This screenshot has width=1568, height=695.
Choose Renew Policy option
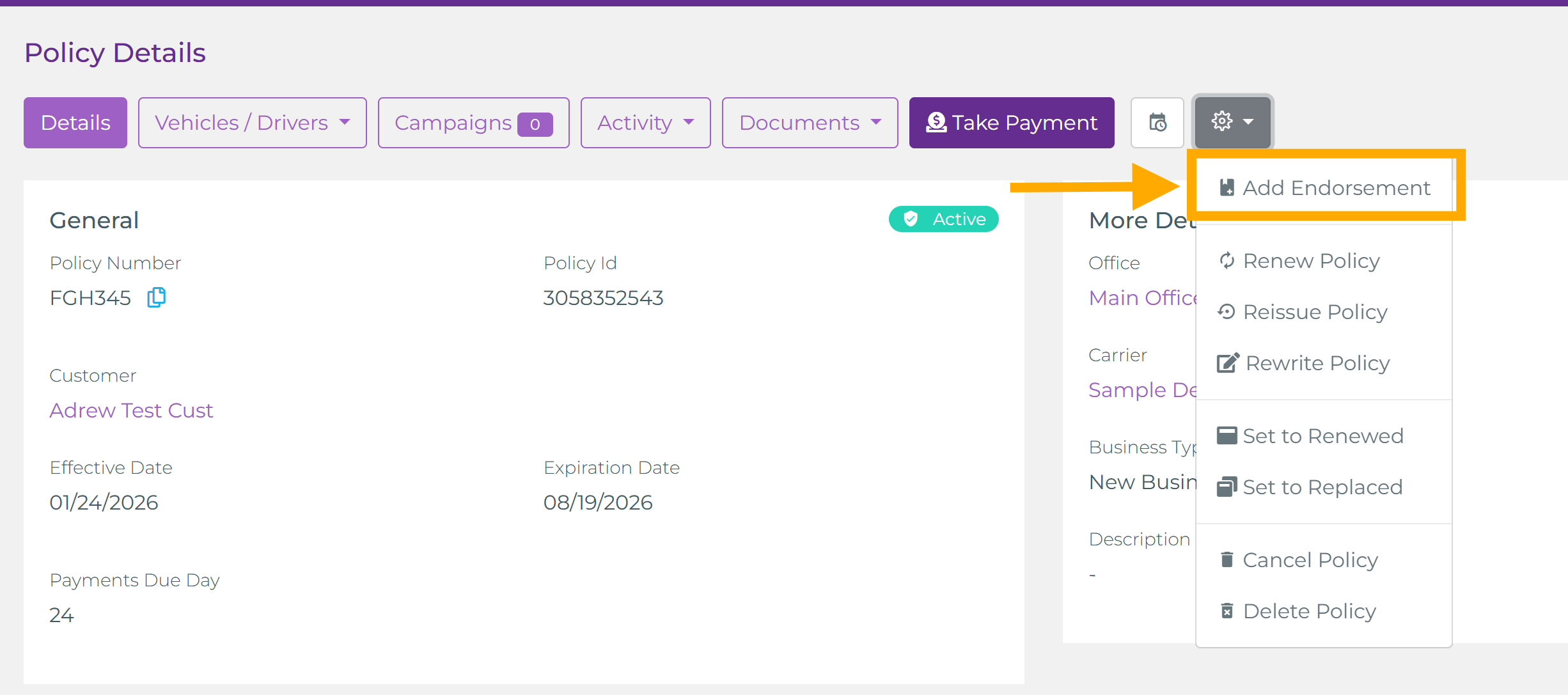coord(1311,261)
